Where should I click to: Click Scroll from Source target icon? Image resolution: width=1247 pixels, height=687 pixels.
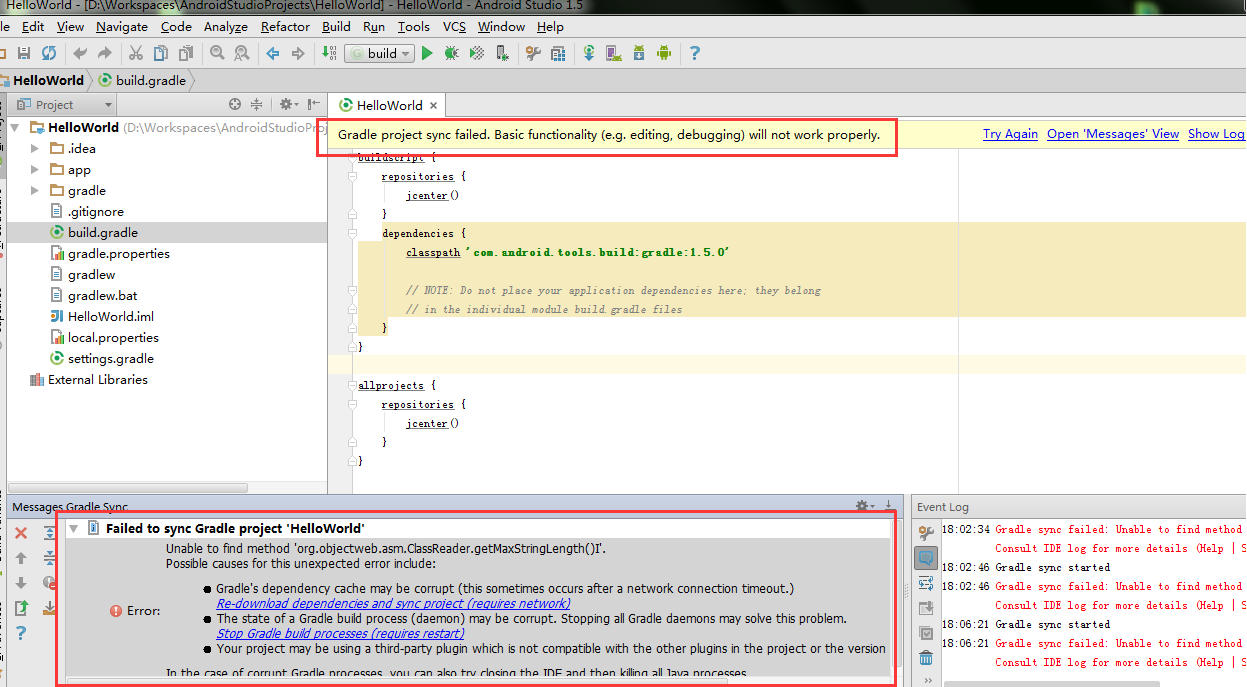click(x=235, y=104)
